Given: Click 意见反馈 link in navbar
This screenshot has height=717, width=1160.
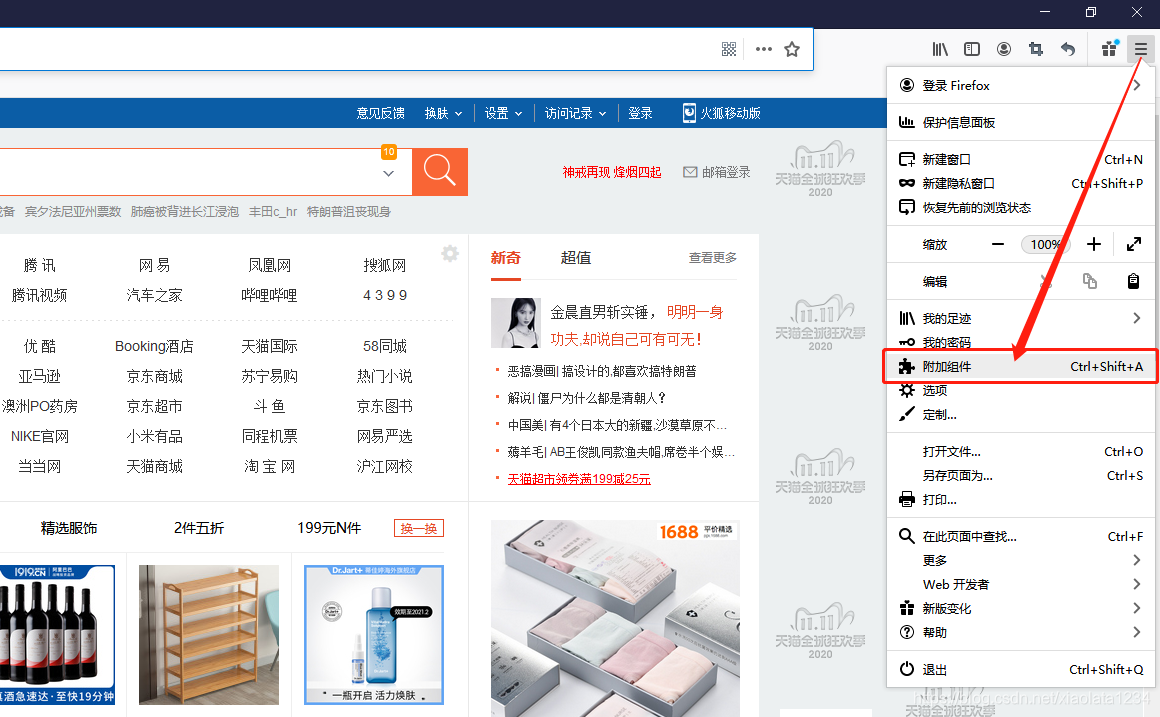Looking at the screenshot, I should point(380,113).
